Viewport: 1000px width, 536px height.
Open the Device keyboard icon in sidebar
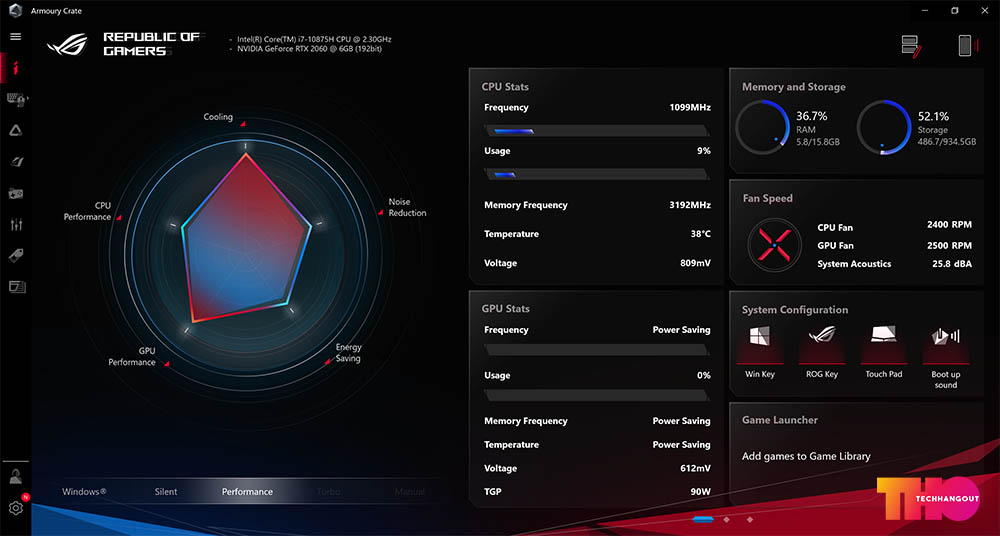tap(17, 99)
